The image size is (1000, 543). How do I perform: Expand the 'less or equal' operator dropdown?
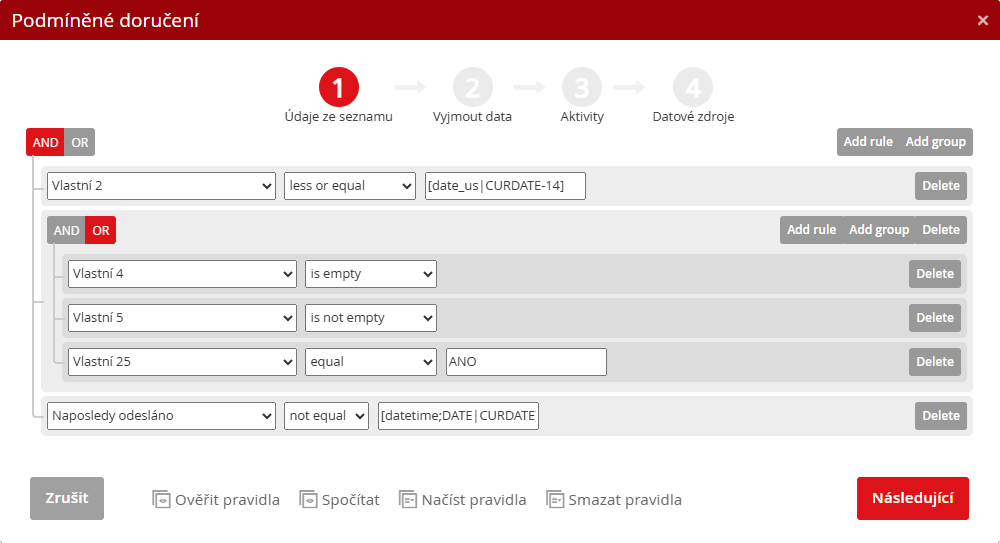click(350, 186)
